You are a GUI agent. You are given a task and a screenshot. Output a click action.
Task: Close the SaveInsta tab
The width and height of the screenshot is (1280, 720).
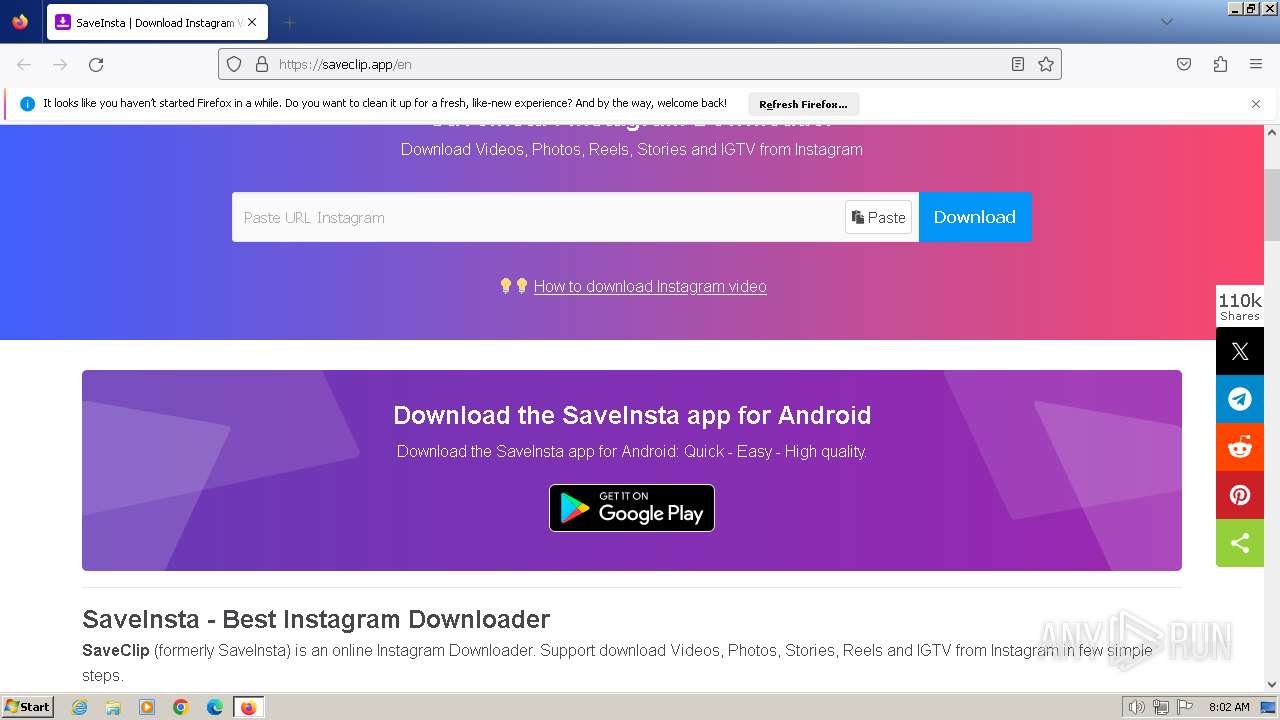pyautogui.click(x=251, y=22)
